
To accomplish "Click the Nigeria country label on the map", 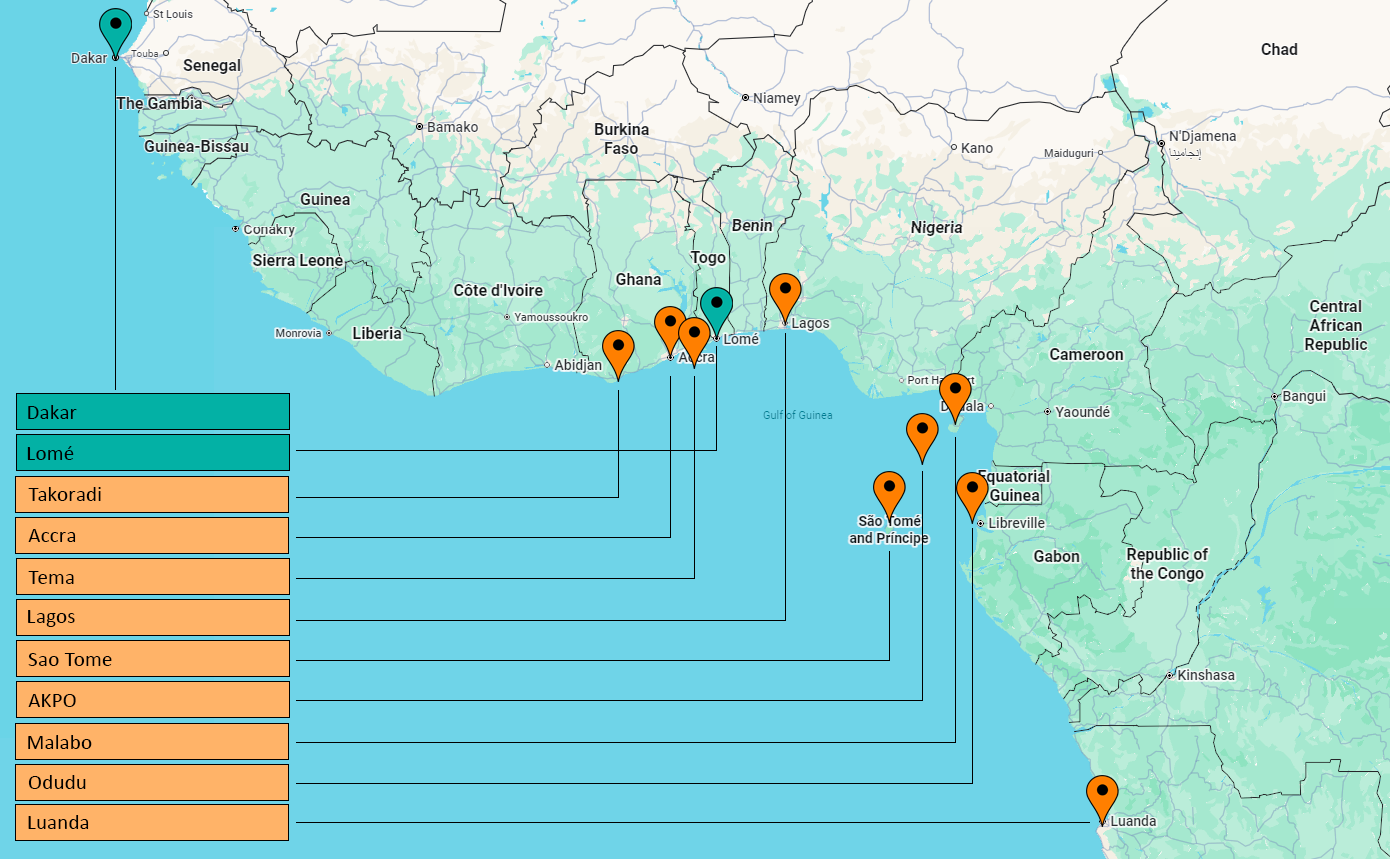I will 936,228.
